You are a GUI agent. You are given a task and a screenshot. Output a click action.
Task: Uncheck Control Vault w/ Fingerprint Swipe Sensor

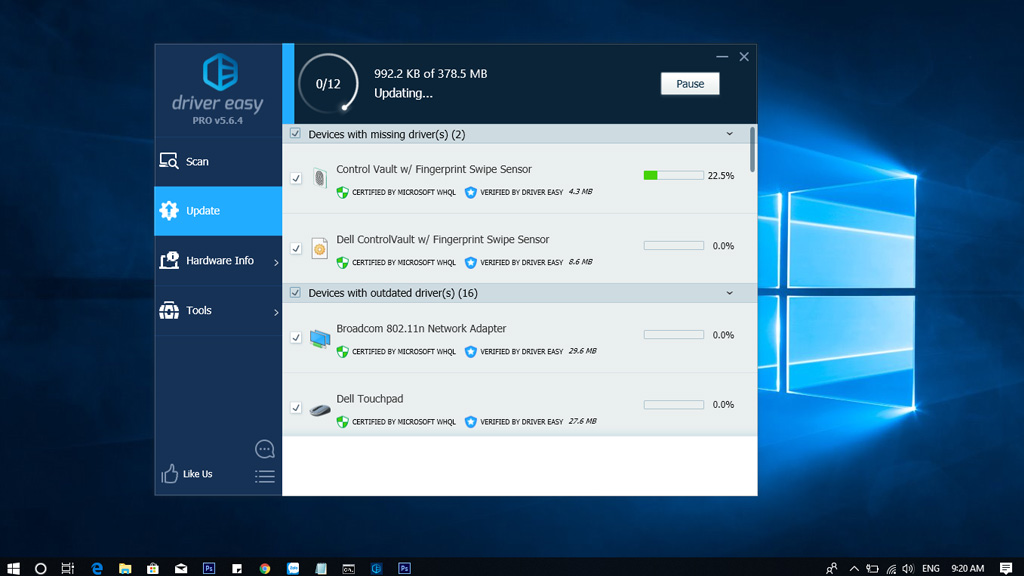(296, 178)
